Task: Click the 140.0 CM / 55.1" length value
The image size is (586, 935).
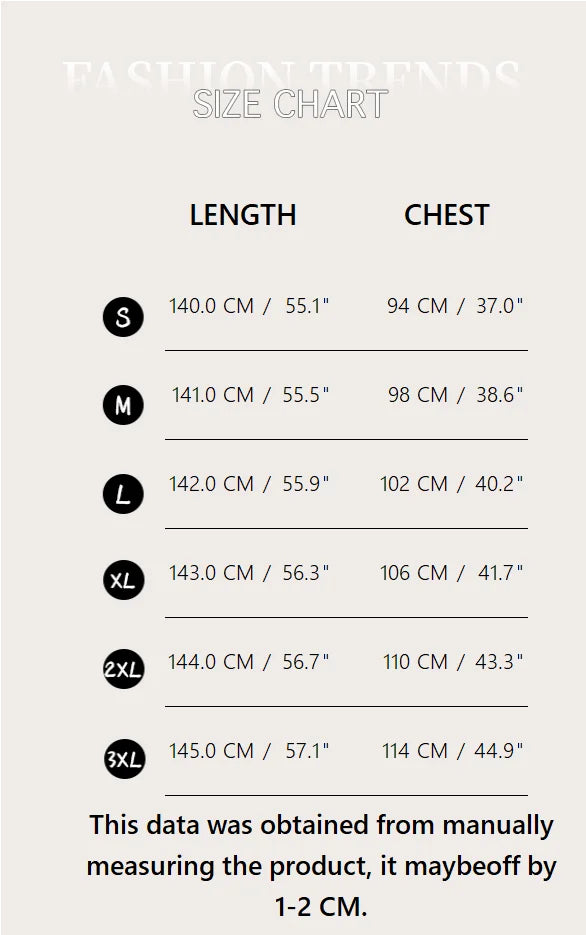Action: [x=249, y=306]
